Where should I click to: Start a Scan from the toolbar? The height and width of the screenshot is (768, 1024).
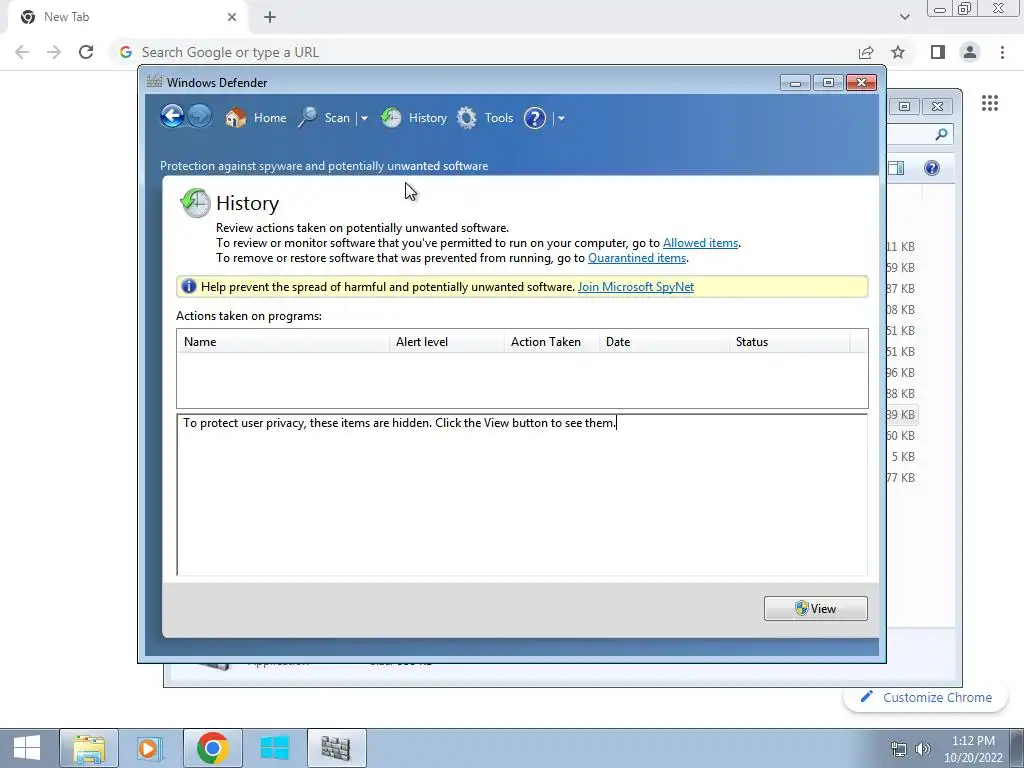click(324, 118)
